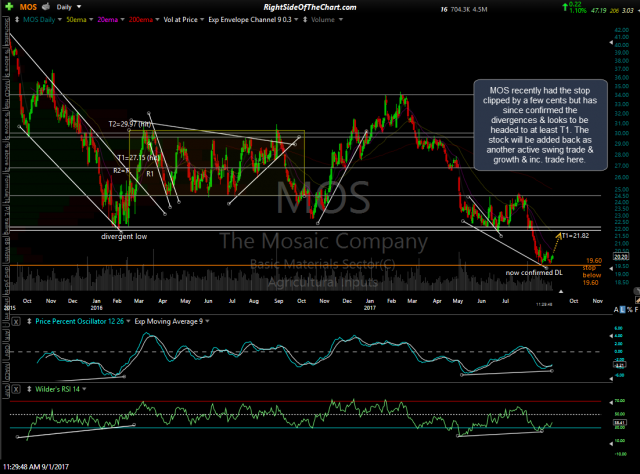The height and width of the screenshot is (474, 640).
Task: Click the 2016 year label on the time axis
Action: [96, 308]
